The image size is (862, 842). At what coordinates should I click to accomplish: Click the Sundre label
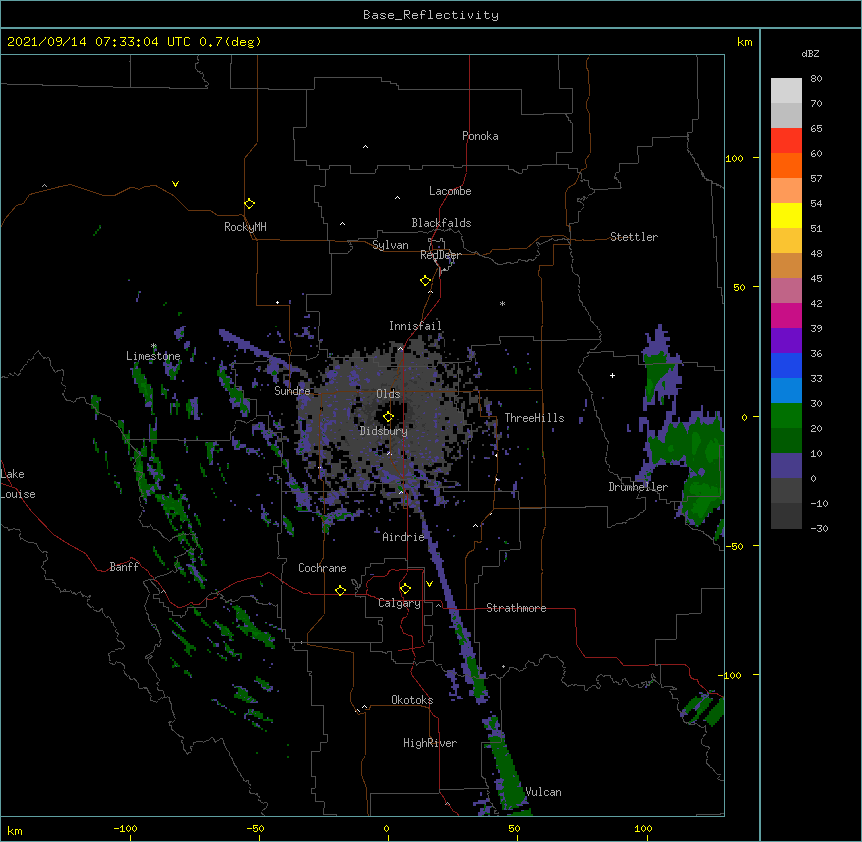pyautogui.click(x=292, y=391)
